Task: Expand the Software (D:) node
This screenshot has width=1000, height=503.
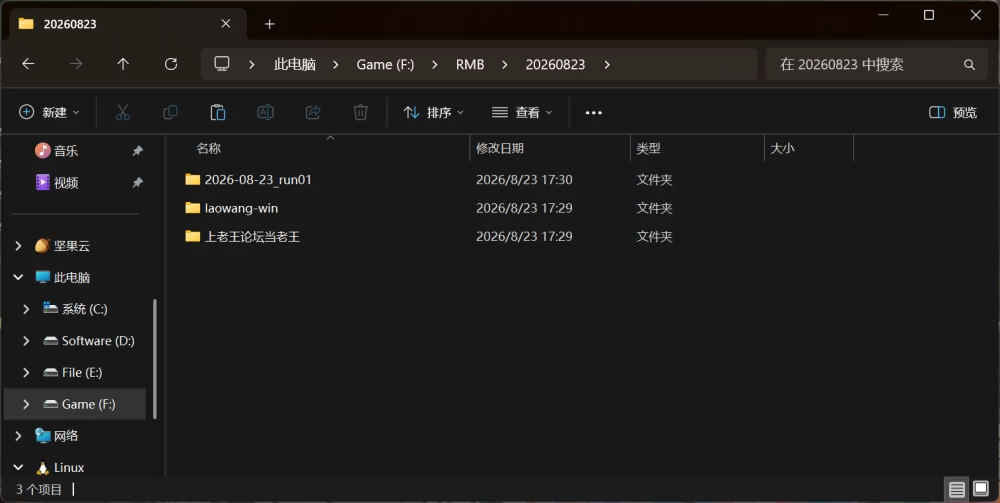Action: pos(26,341)
